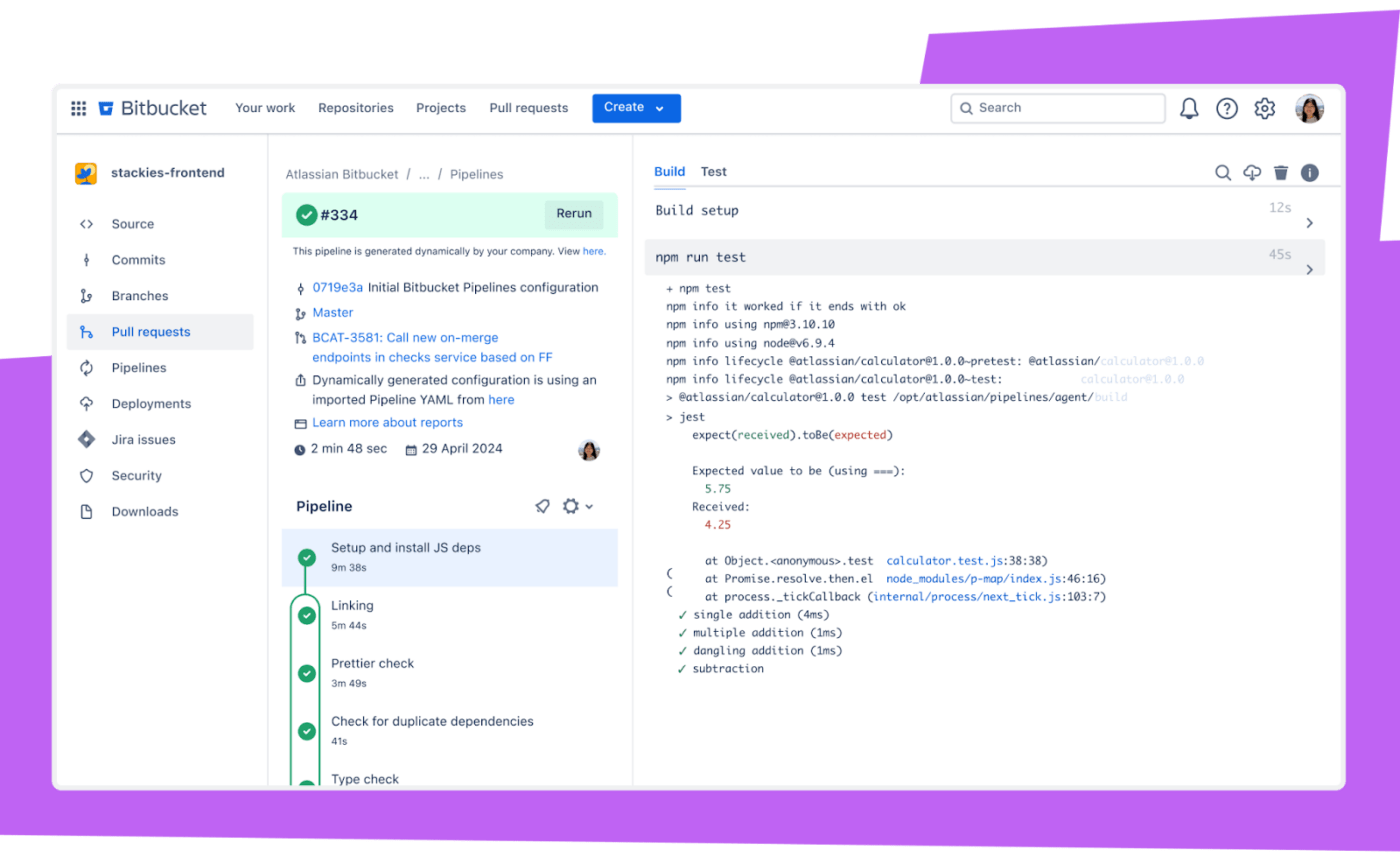Viewport: 1400px width, 863px height.
Task: Click the Deployments cloud icon in sidebar
Action: coord(87,404)
